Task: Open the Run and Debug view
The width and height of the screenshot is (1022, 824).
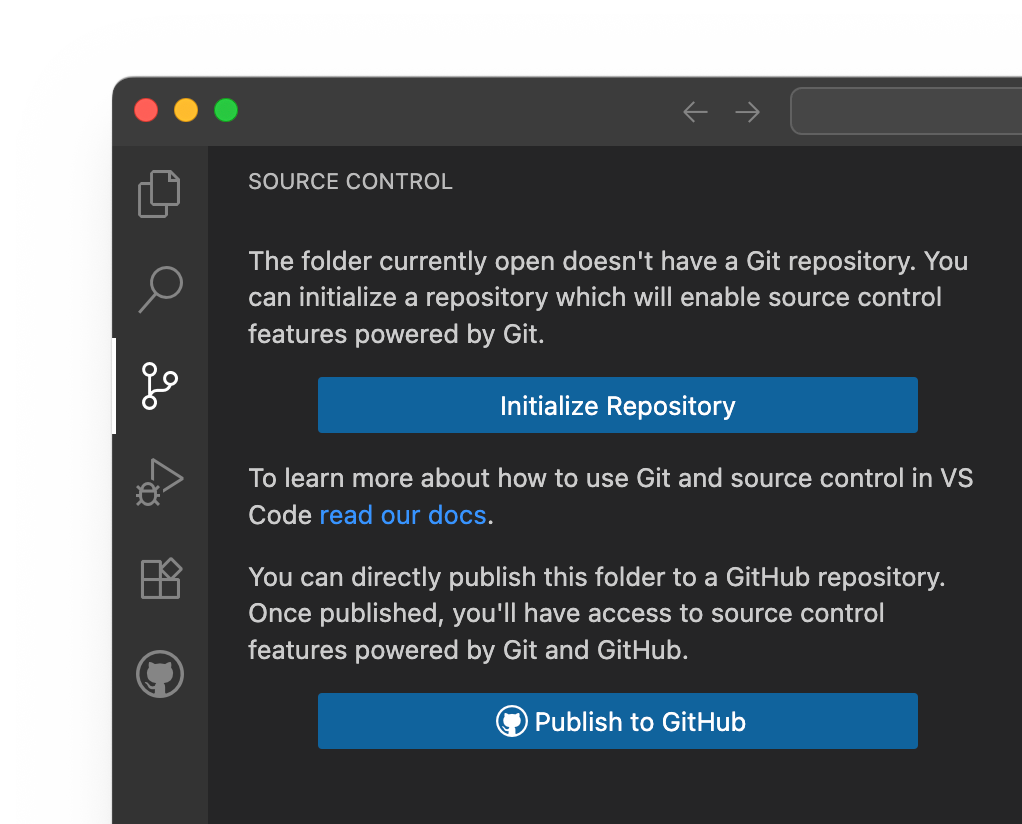Action: tap(159, 482)
